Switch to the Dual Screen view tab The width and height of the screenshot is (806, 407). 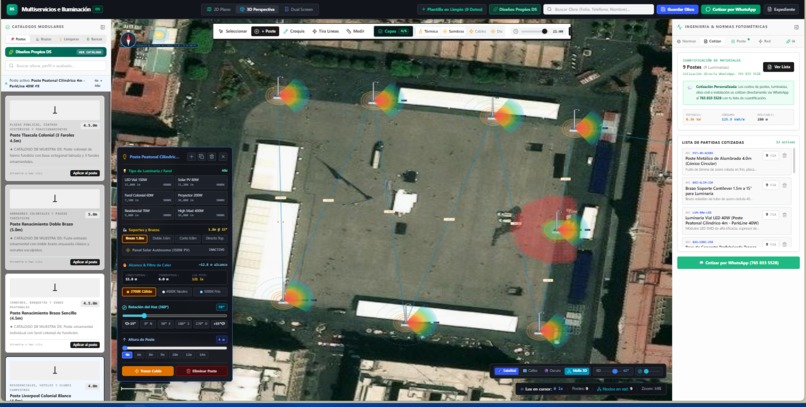pyautogui.click(x=299, y=9)
